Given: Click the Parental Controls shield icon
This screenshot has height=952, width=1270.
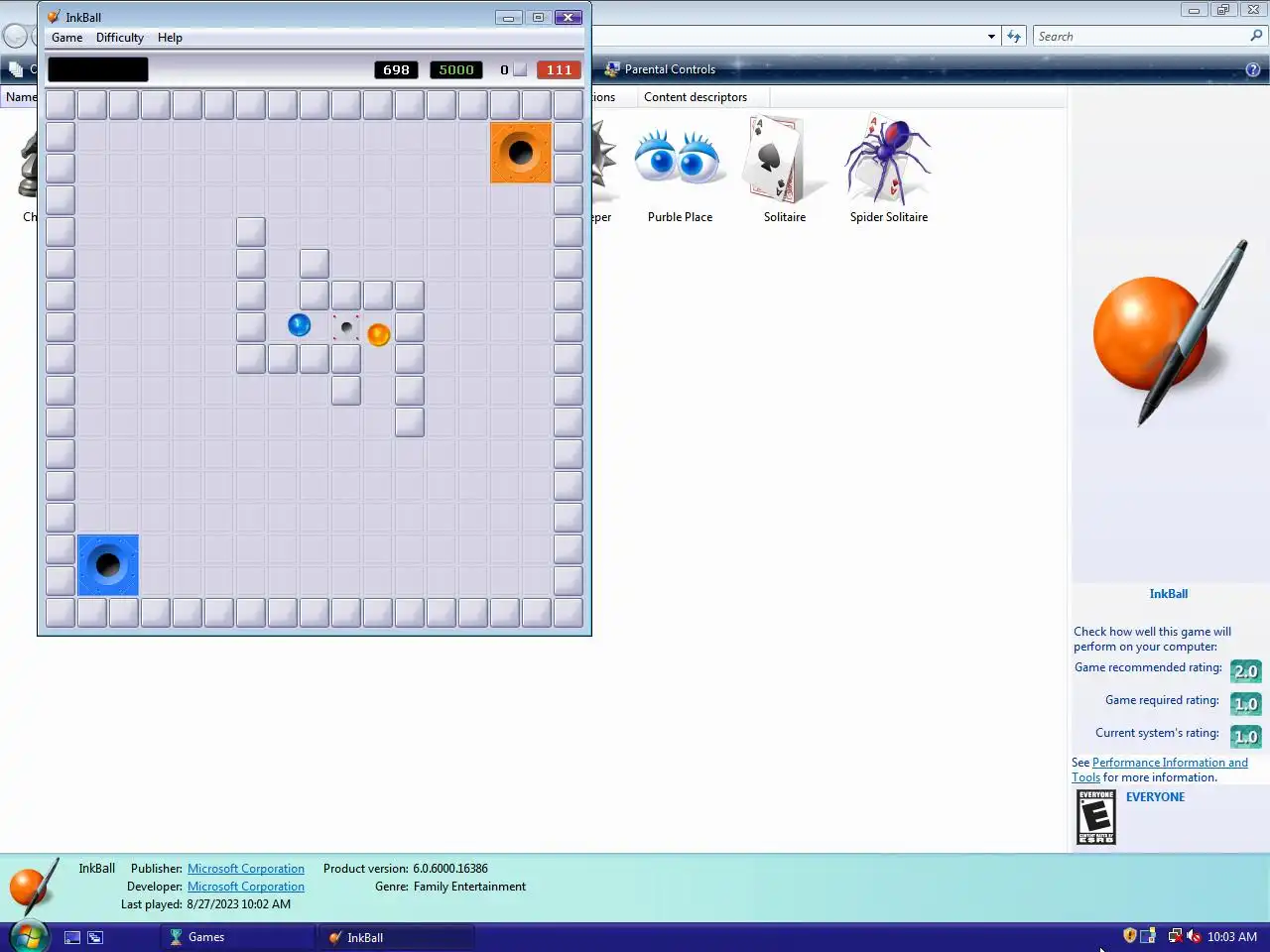Looking at the screenshot, I should (612, 69).
